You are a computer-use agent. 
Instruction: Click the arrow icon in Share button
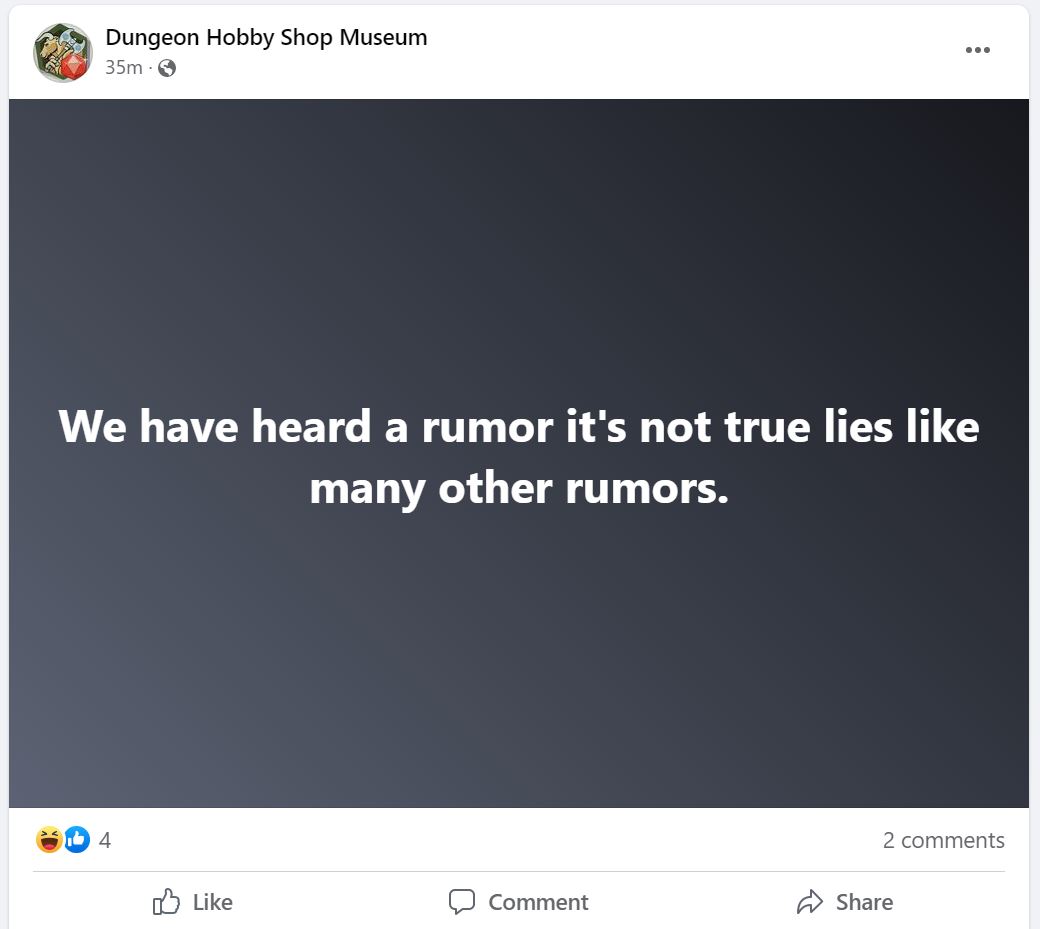tap(809, 902)
